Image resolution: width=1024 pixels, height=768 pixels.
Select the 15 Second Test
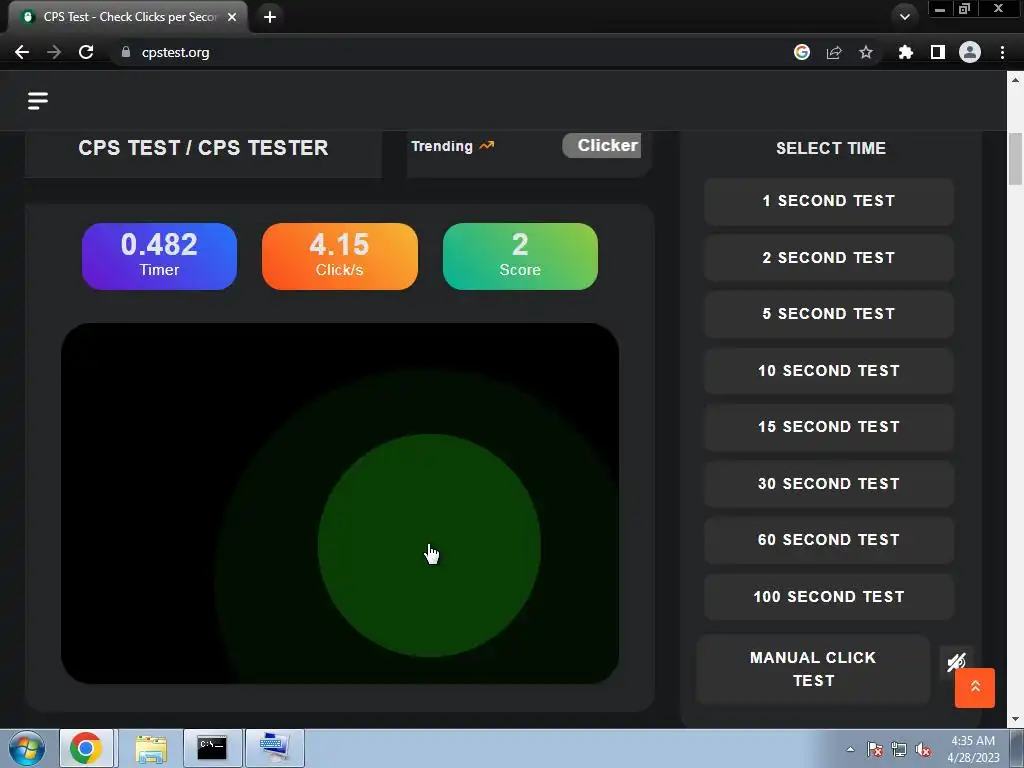(829, 427)
